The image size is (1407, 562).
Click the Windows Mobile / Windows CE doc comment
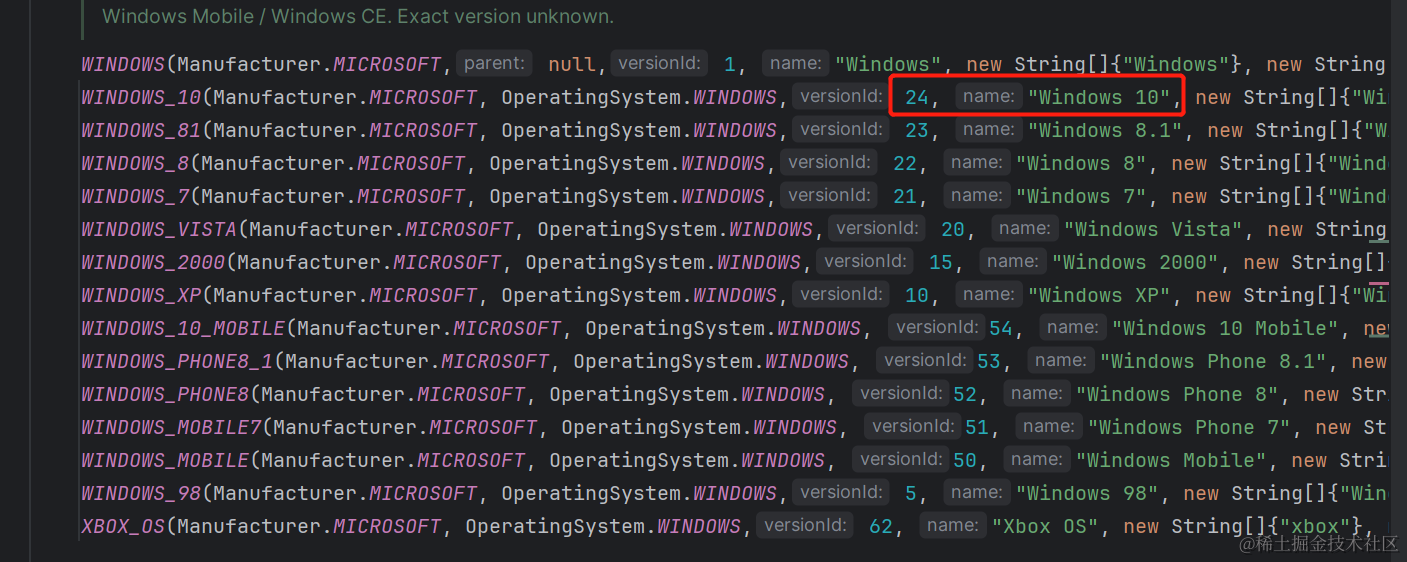click(x=358, y=16)
